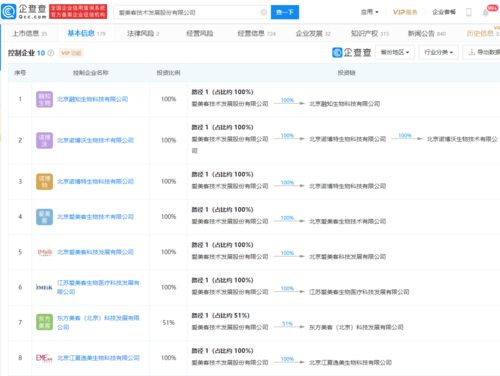Click the blue logo in row 4
This screenshot has height=376, width=500.
pyautogui.click(x=44, y=217)
